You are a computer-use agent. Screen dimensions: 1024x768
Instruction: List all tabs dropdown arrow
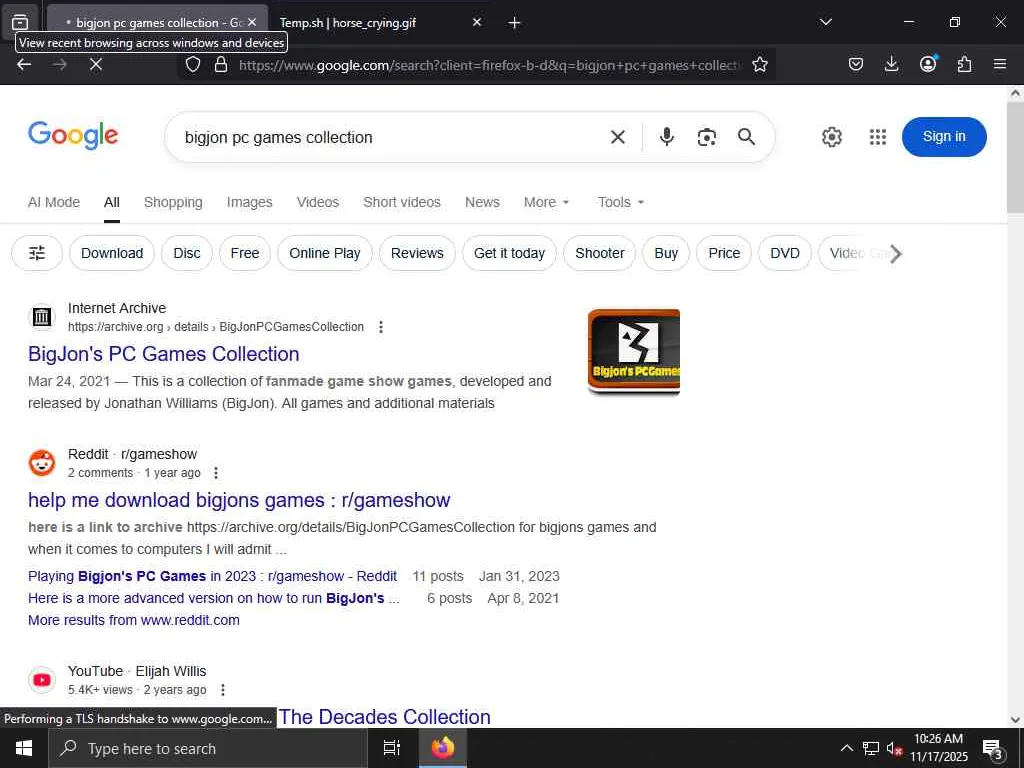point(825,22)
